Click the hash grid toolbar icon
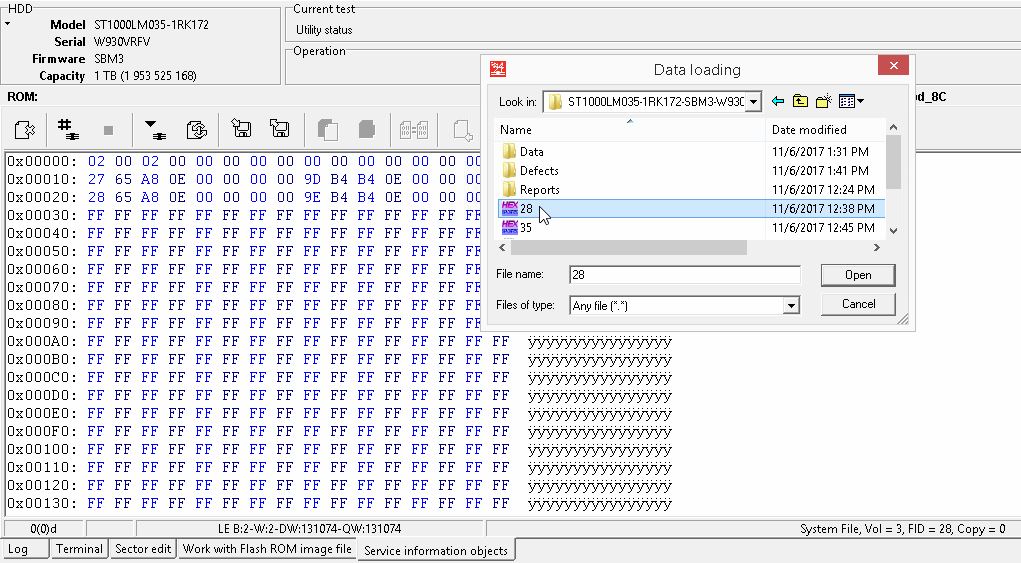This screenshot has width=1021, height=563. [x=68, y=129]
